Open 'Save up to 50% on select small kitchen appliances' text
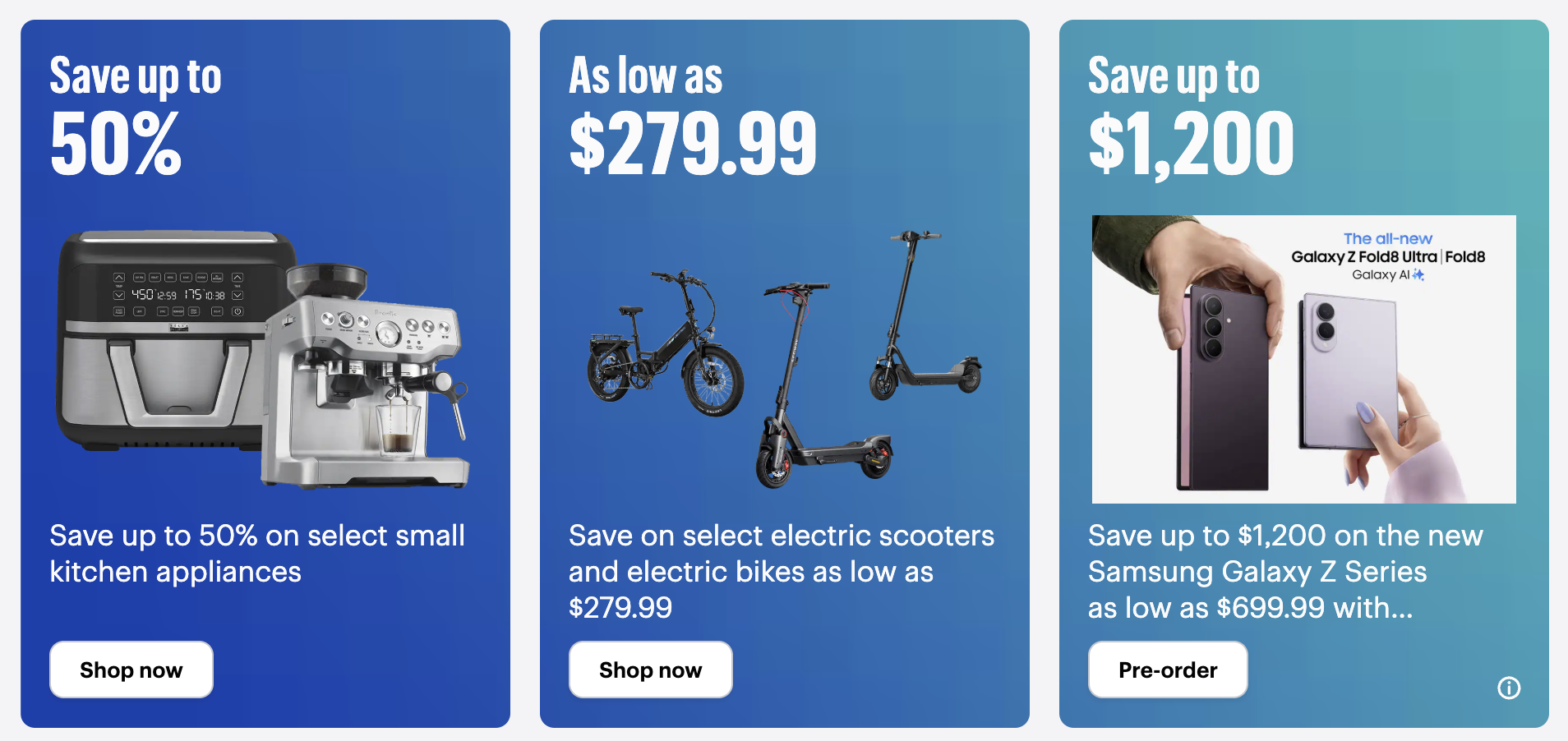This screenshot has width=1568, height=741. (257, 554)
